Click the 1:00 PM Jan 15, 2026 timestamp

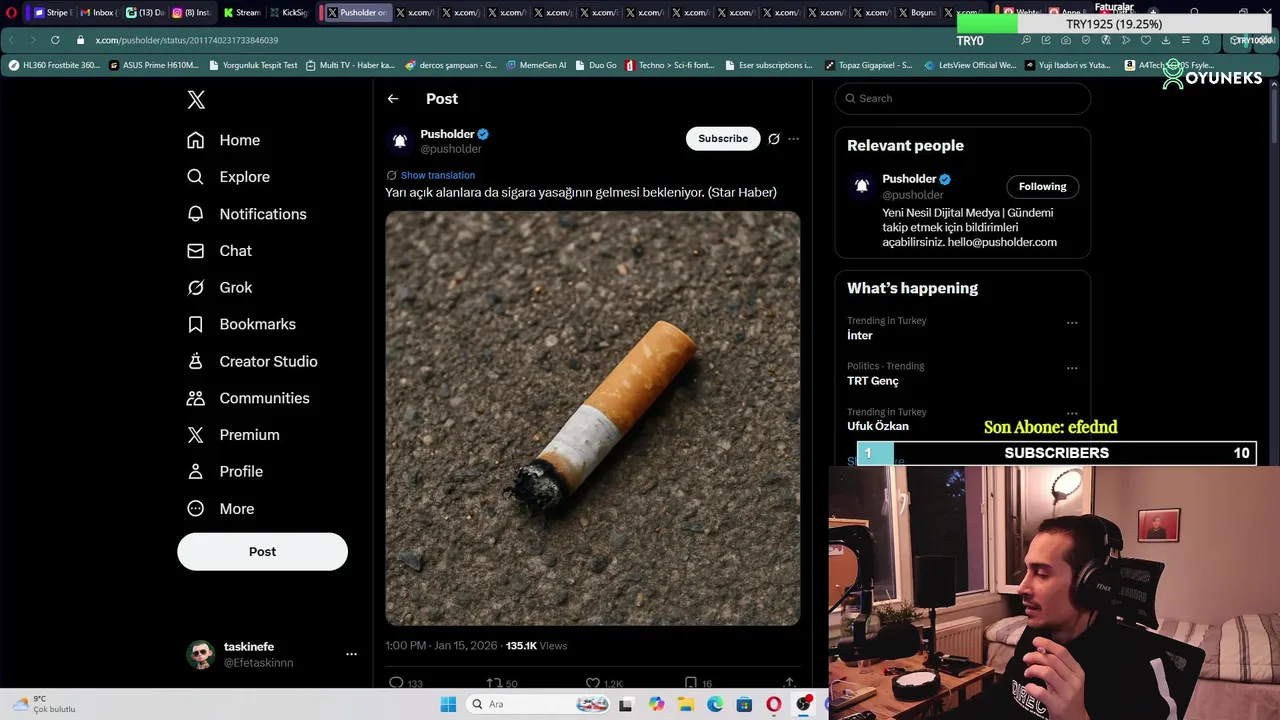click(x=441, y=646)
